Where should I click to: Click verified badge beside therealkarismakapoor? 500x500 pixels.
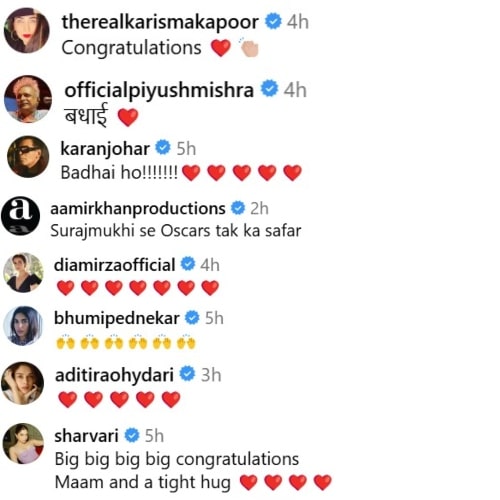[x=273, y=21]
